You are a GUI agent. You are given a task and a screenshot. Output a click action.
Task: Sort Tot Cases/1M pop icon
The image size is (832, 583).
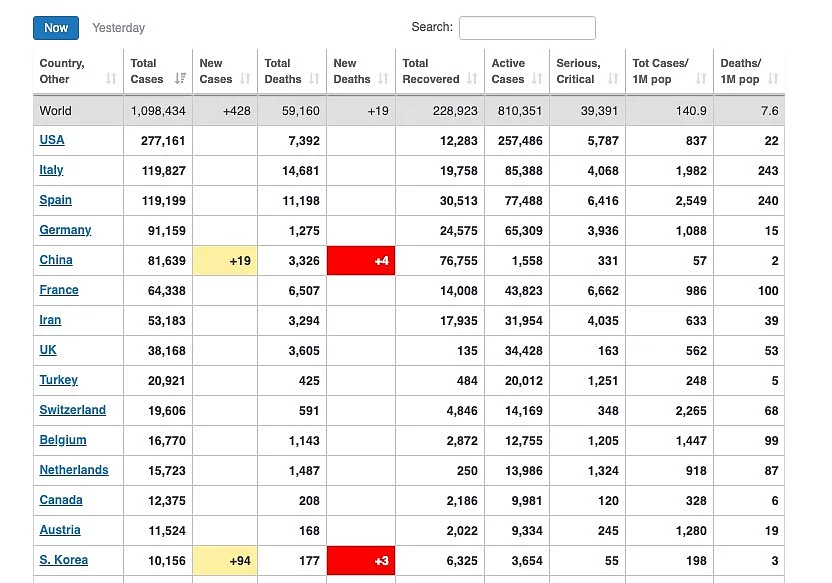pos(701,79)
